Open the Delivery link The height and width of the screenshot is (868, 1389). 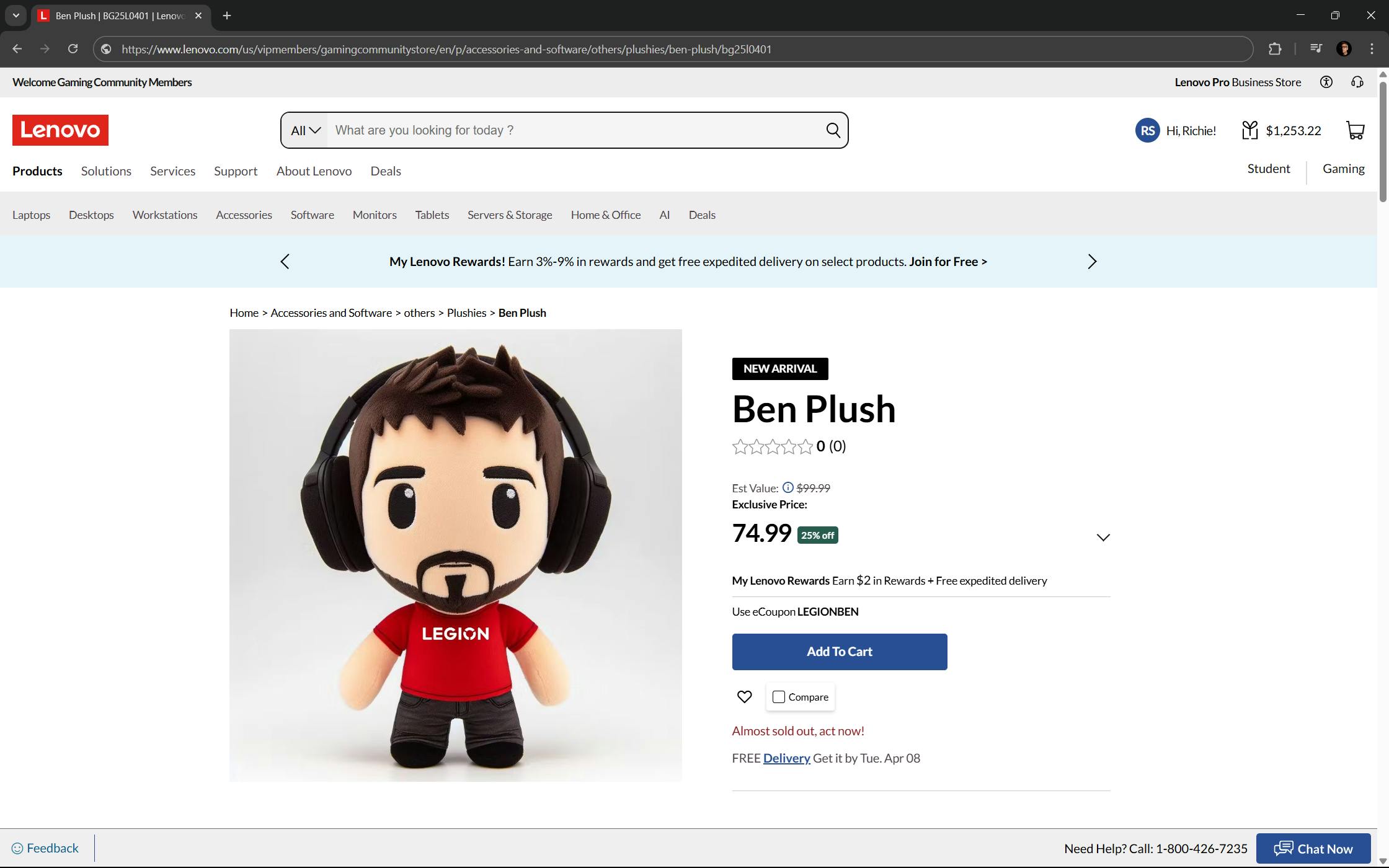786,758
